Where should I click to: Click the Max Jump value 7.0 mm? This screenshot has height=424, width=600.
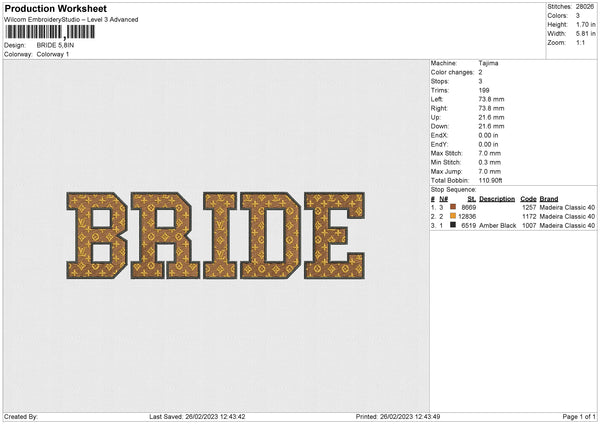[489, 171]
